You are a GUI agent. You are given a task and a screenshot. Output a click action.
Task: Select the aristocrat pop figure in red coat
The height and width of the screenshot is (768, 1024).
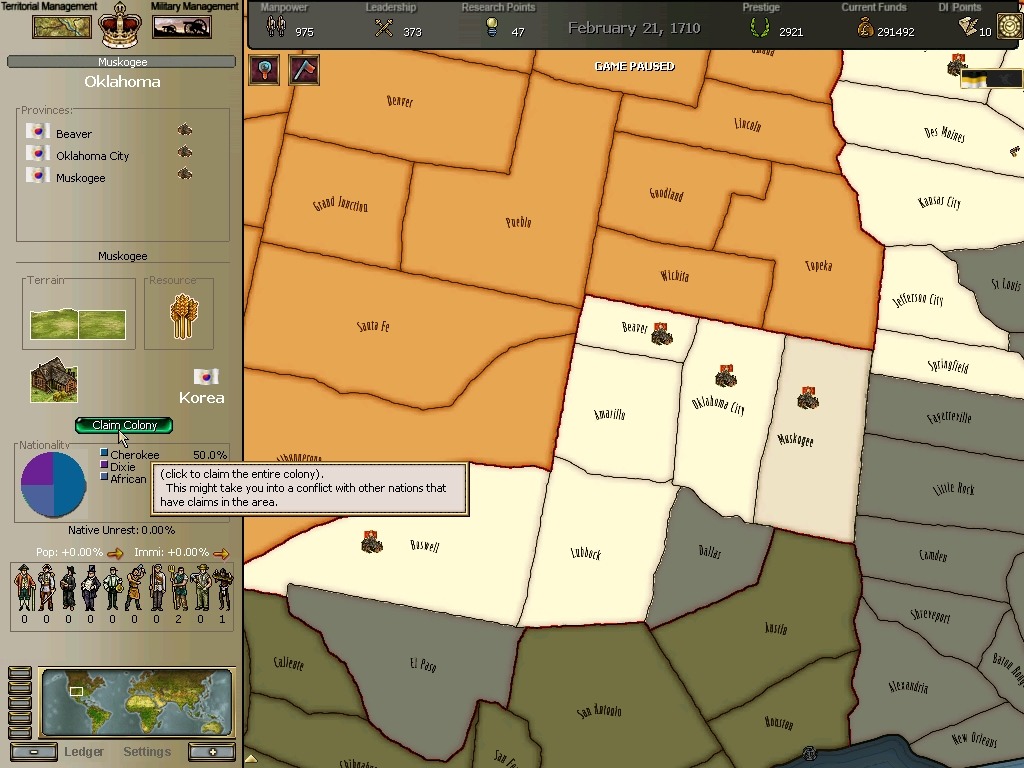click(24, 588)
